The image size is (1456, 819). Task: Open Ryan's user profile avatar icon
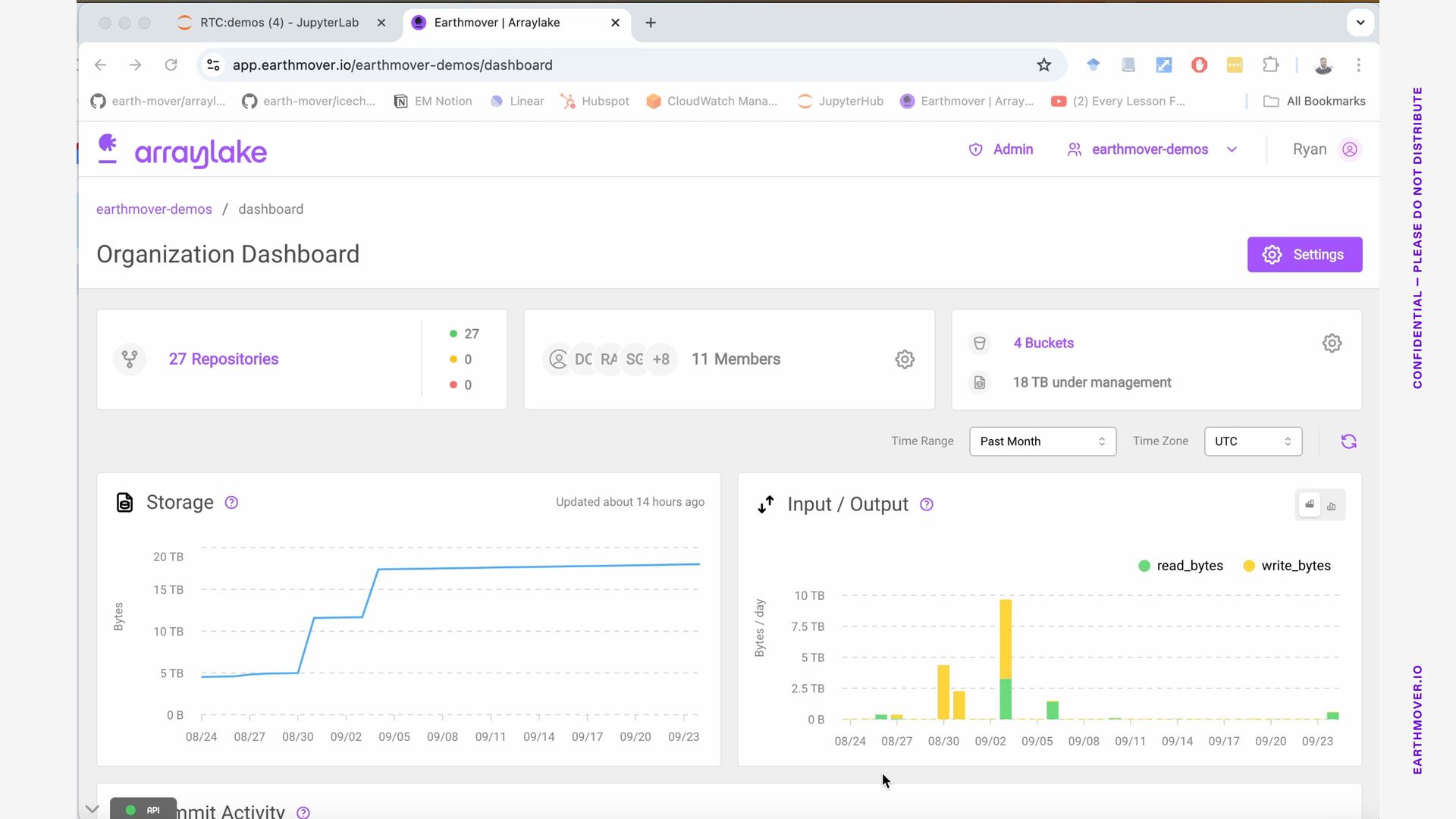[1350, 149]
